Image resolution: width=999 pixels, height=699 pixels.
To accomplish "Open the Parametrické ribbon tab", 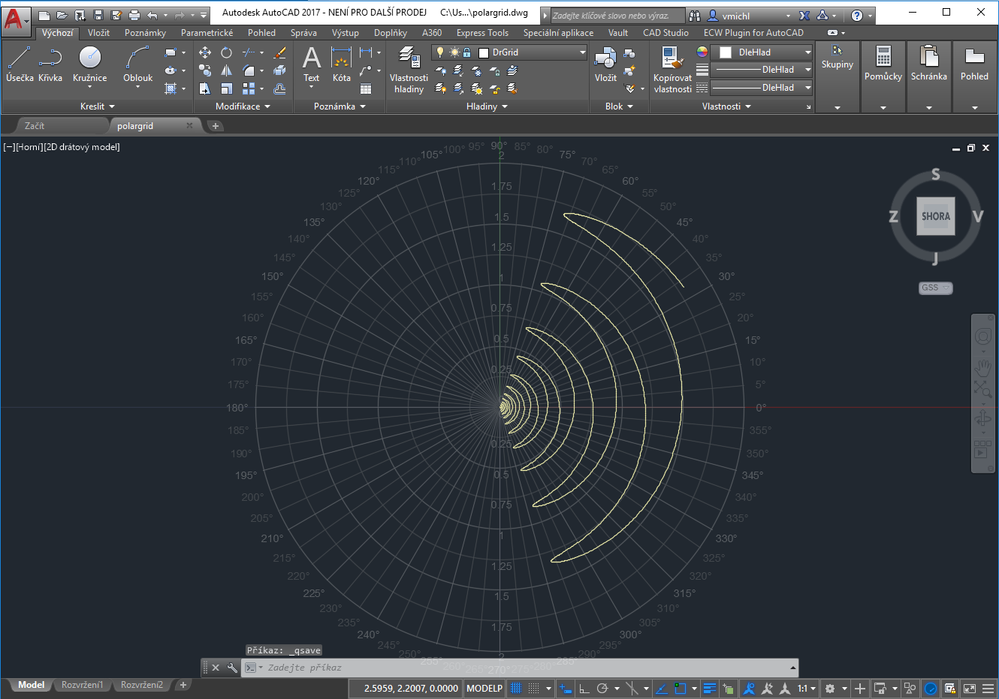I will [207, 32].
